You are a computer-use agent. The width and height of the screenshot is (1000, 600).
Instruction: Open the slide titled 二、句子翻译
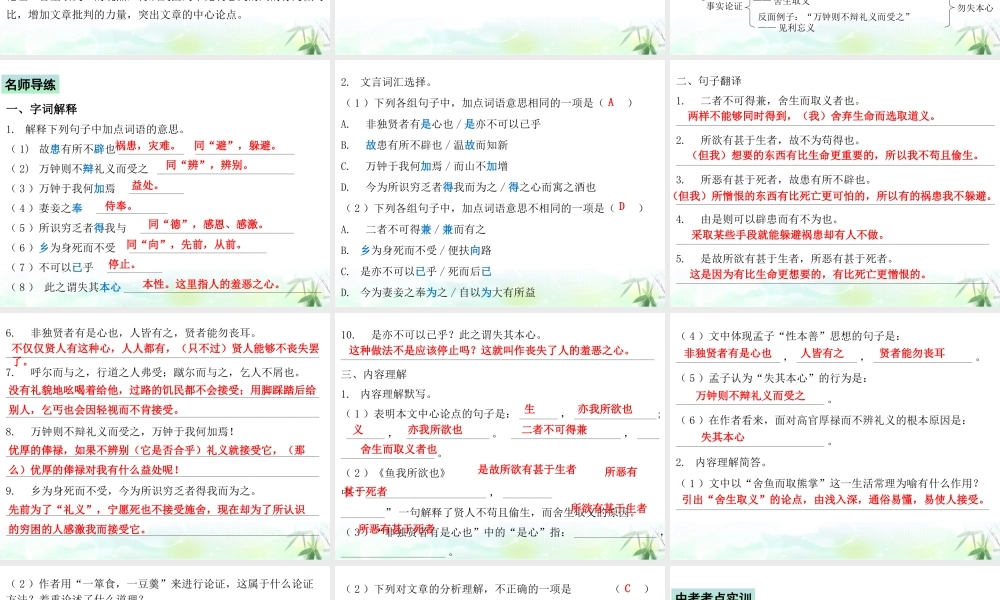pos(835,184)
